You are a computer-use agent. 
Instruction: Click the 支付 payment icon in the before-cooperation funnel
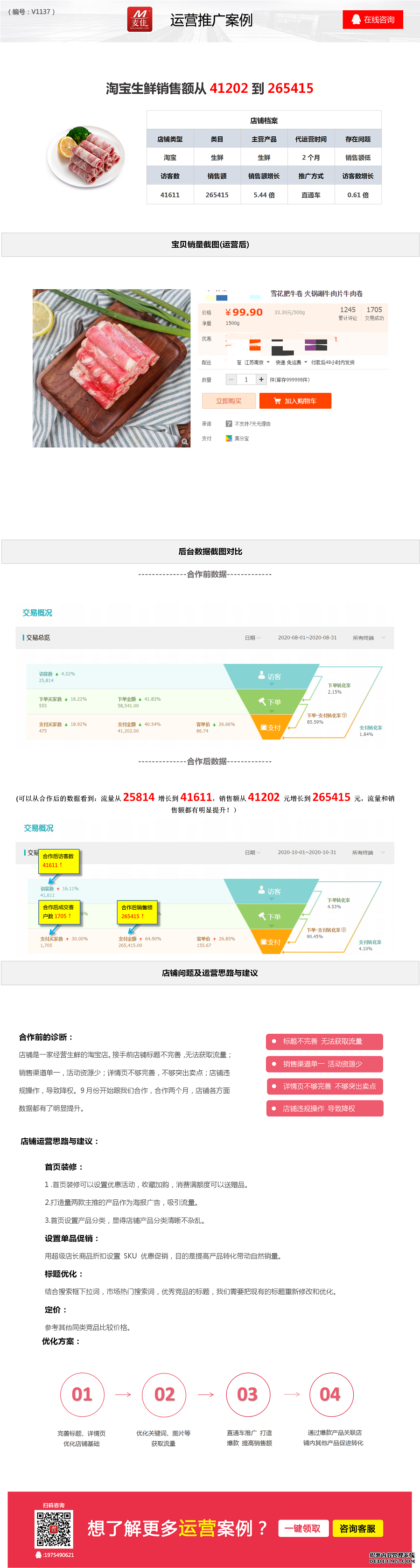click(x=264, y=727)
